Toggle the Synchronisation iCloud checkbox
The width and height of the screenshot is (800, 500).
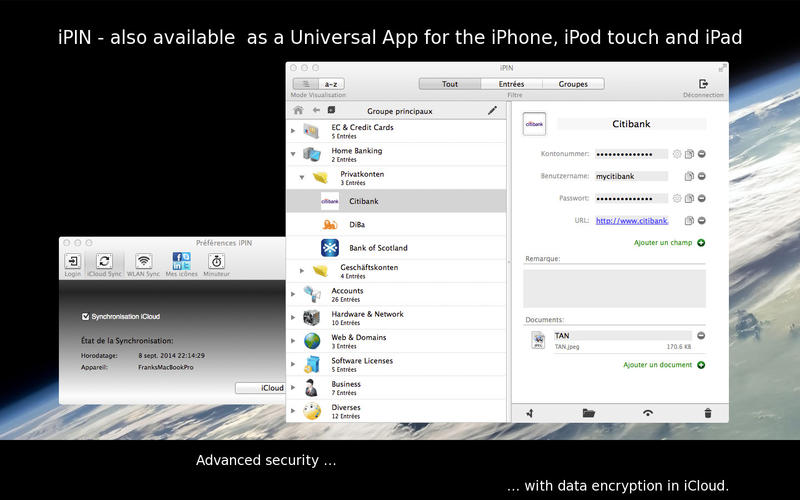(x=86, y=316)
